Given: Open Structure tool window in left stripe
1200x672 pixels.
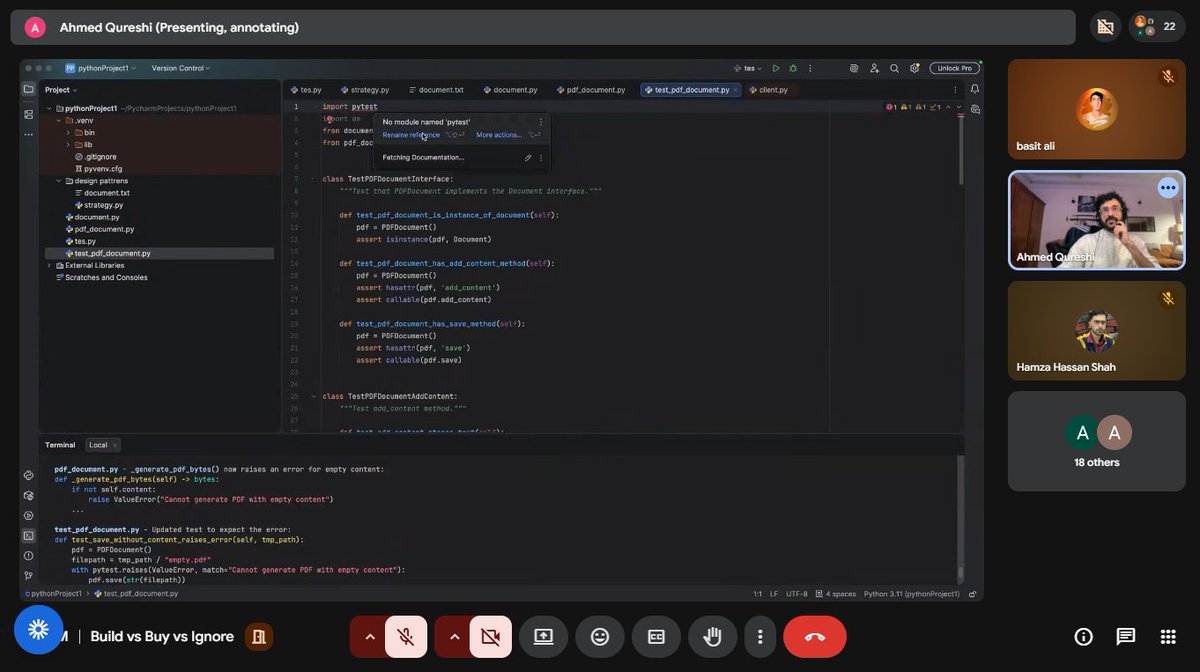Looking at the screenshot, I should point(28,113).
